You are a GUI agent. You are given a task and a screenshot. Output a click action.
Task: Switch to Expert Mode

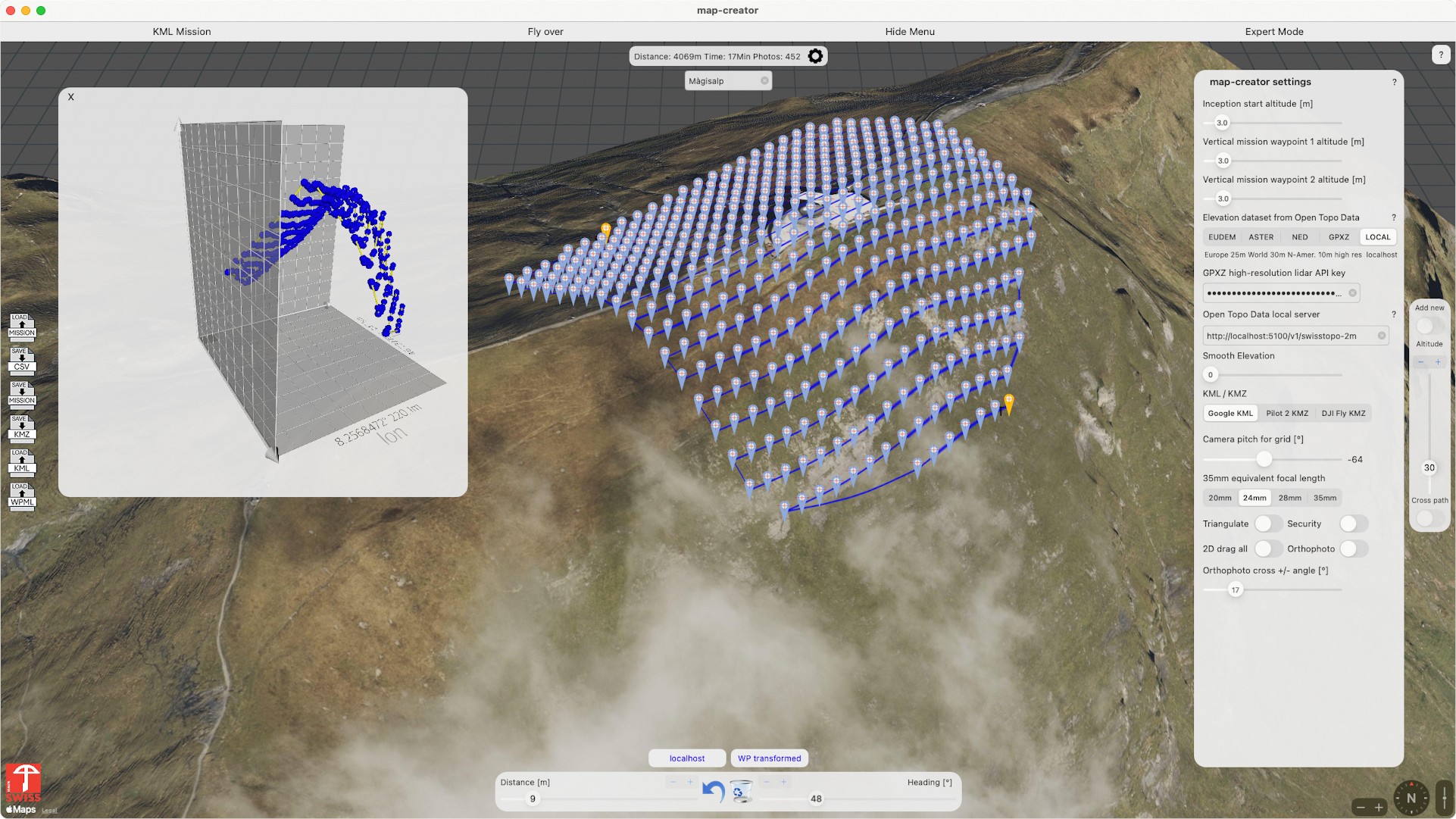click(1274, 32)
